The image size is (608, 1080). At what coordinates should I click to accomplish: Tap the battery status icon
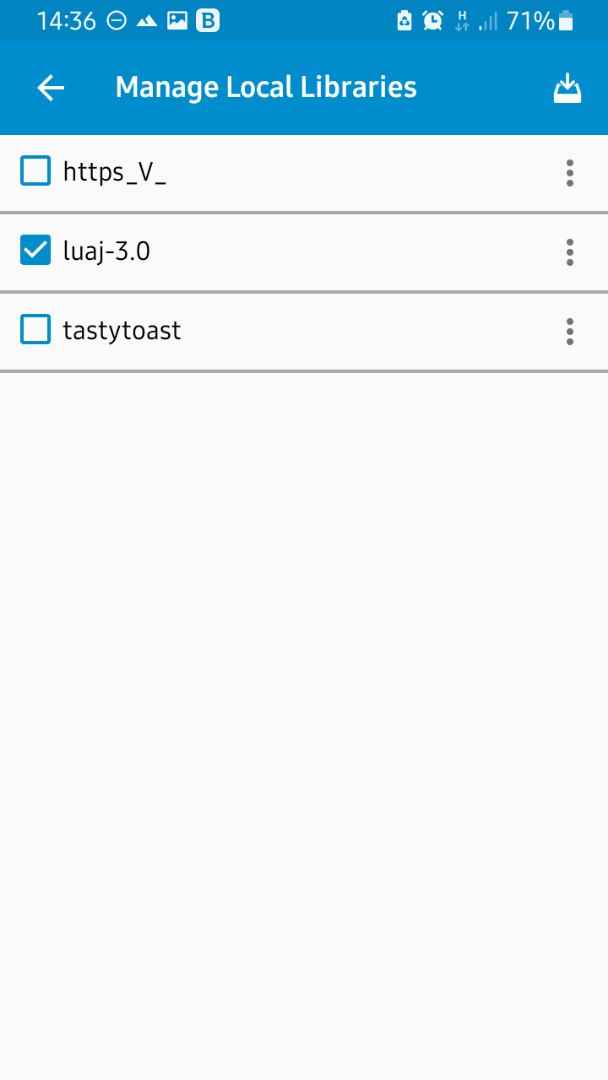(566, 21)
